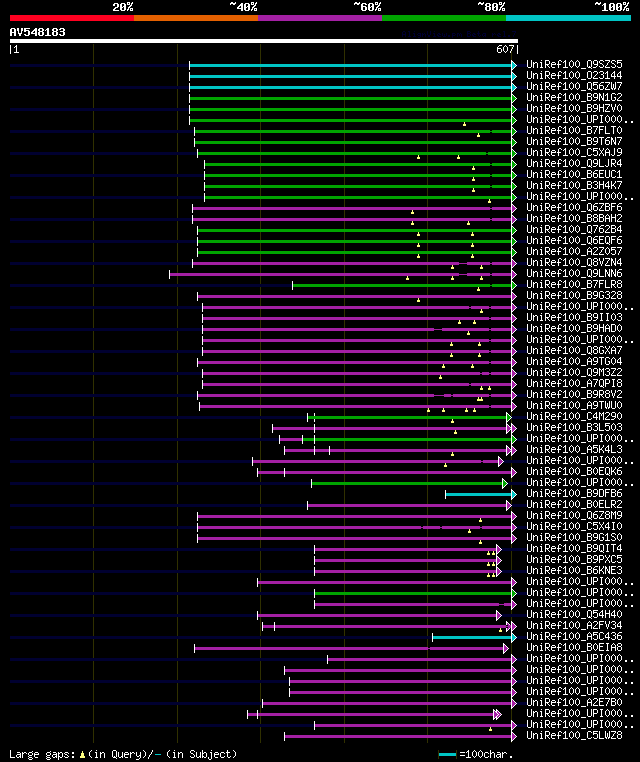The image size is (640, 762).
Task: Select the UniRef100_A5K4L3 label
Action: point(574,449)
